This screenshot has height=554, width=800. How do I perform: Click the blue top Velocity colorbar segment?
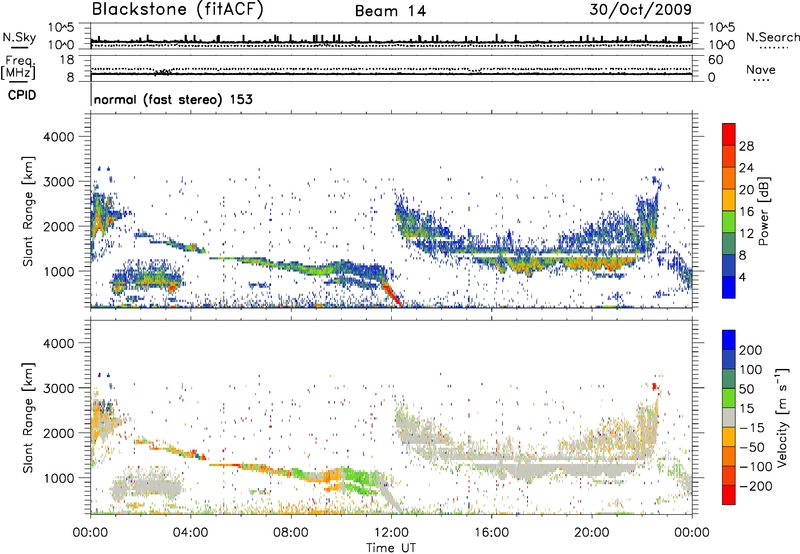click(729, 340)
